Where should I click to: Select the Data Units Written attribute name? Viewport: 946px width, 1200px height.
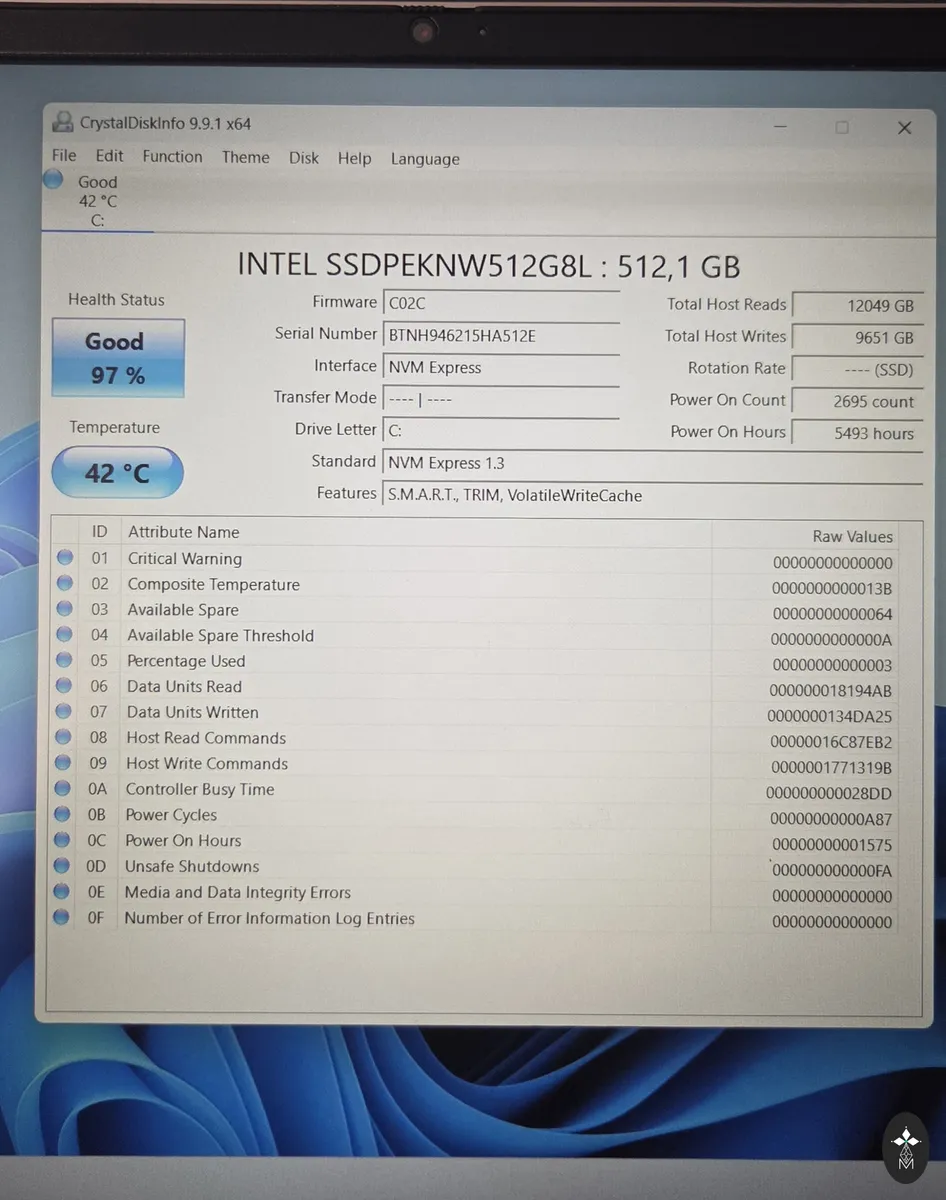[x=192, y=712]
